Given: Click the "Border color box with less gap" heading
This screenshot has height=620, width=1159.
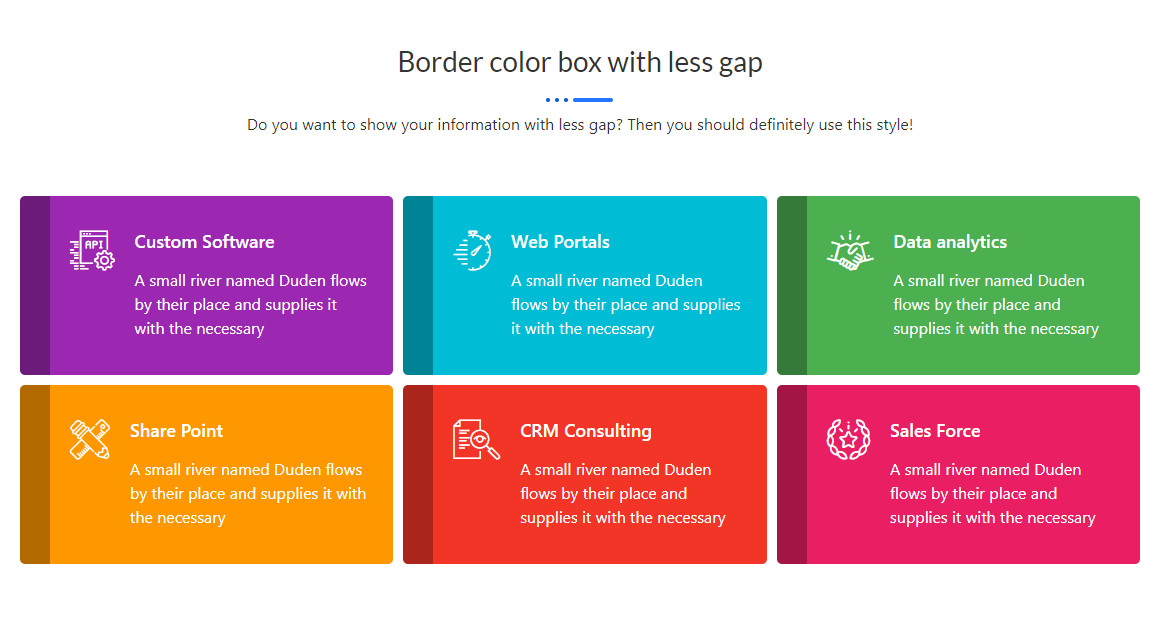Looking at the screenshot, I should 580,62.
